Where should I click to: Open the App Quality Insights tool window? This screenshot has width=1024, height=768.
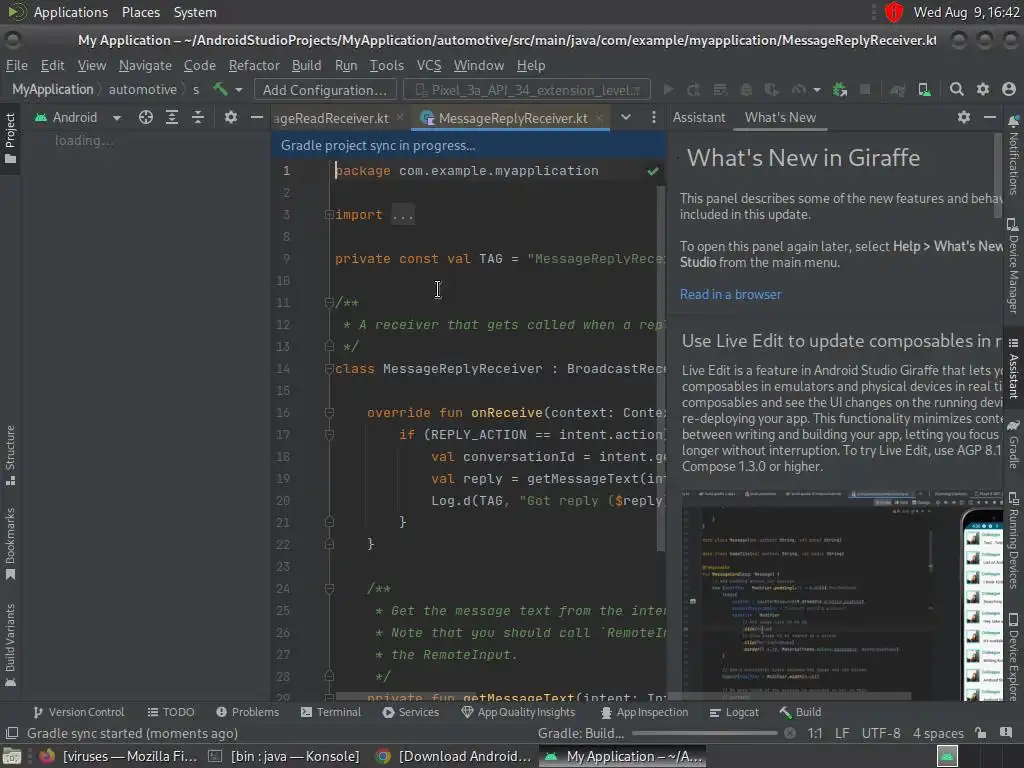coord(518,712)
